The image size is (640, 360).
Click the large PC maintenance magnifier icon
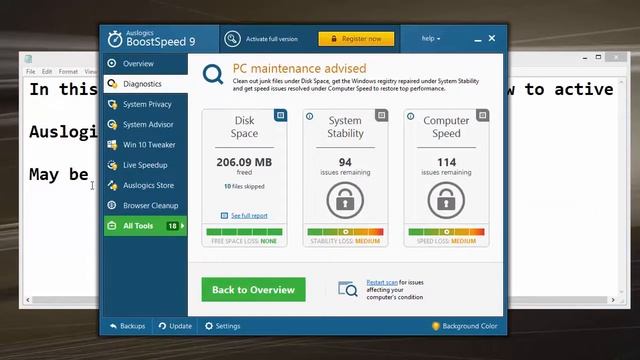(213, 75)
